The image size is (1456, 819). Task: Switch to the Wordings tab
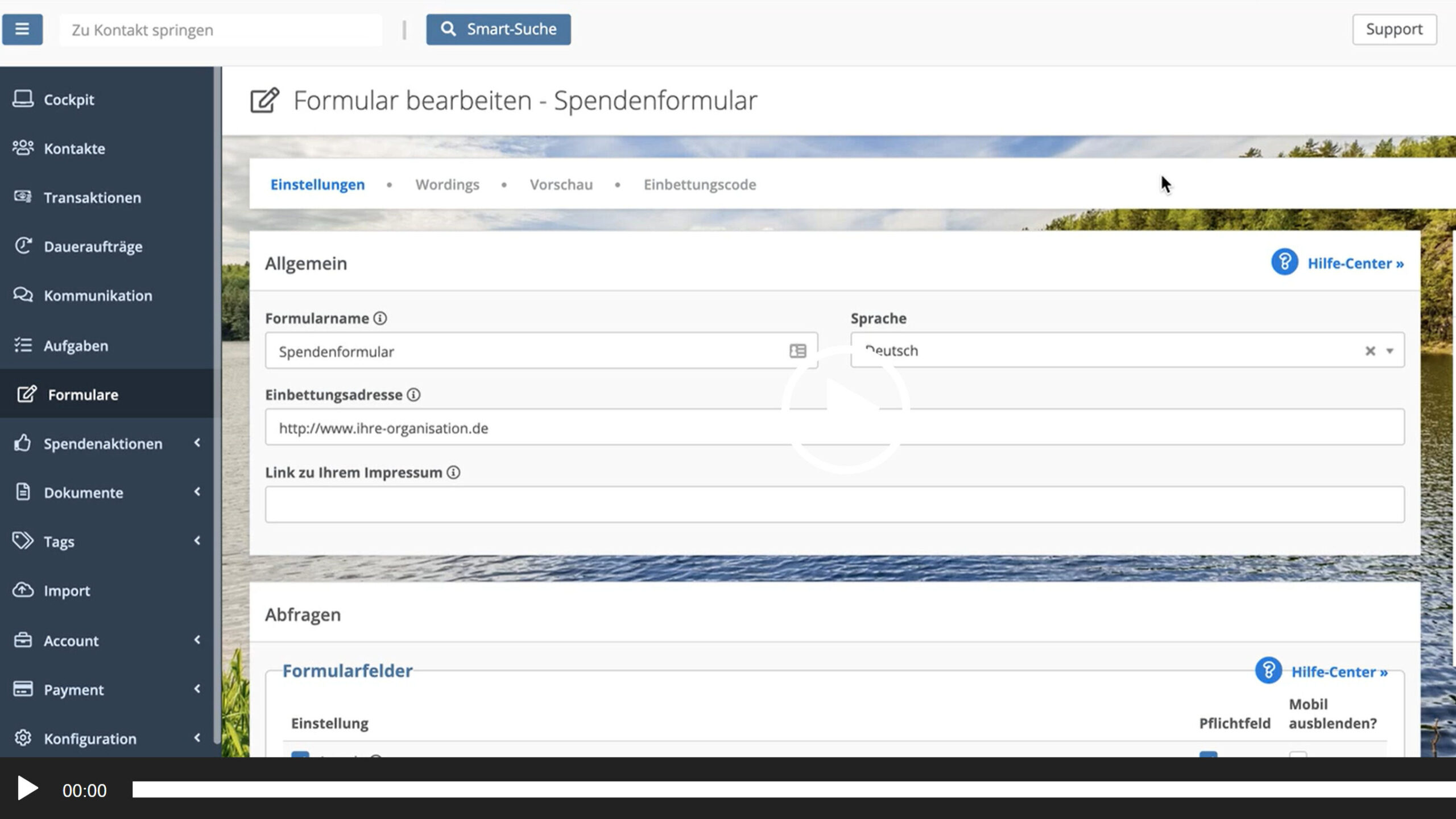(x=447, y=185)
